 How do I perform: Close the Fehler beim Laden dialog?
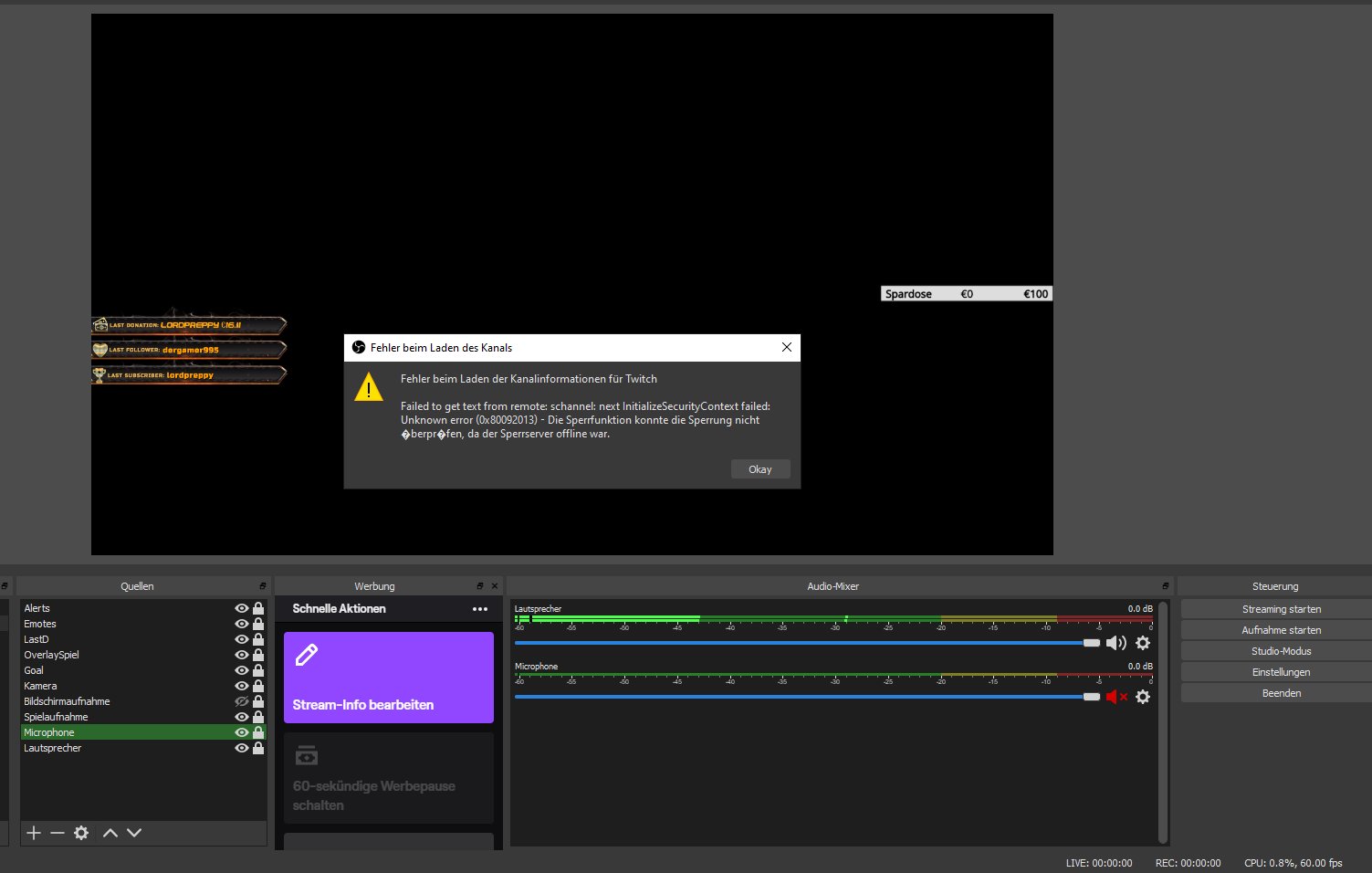point(787,347)
